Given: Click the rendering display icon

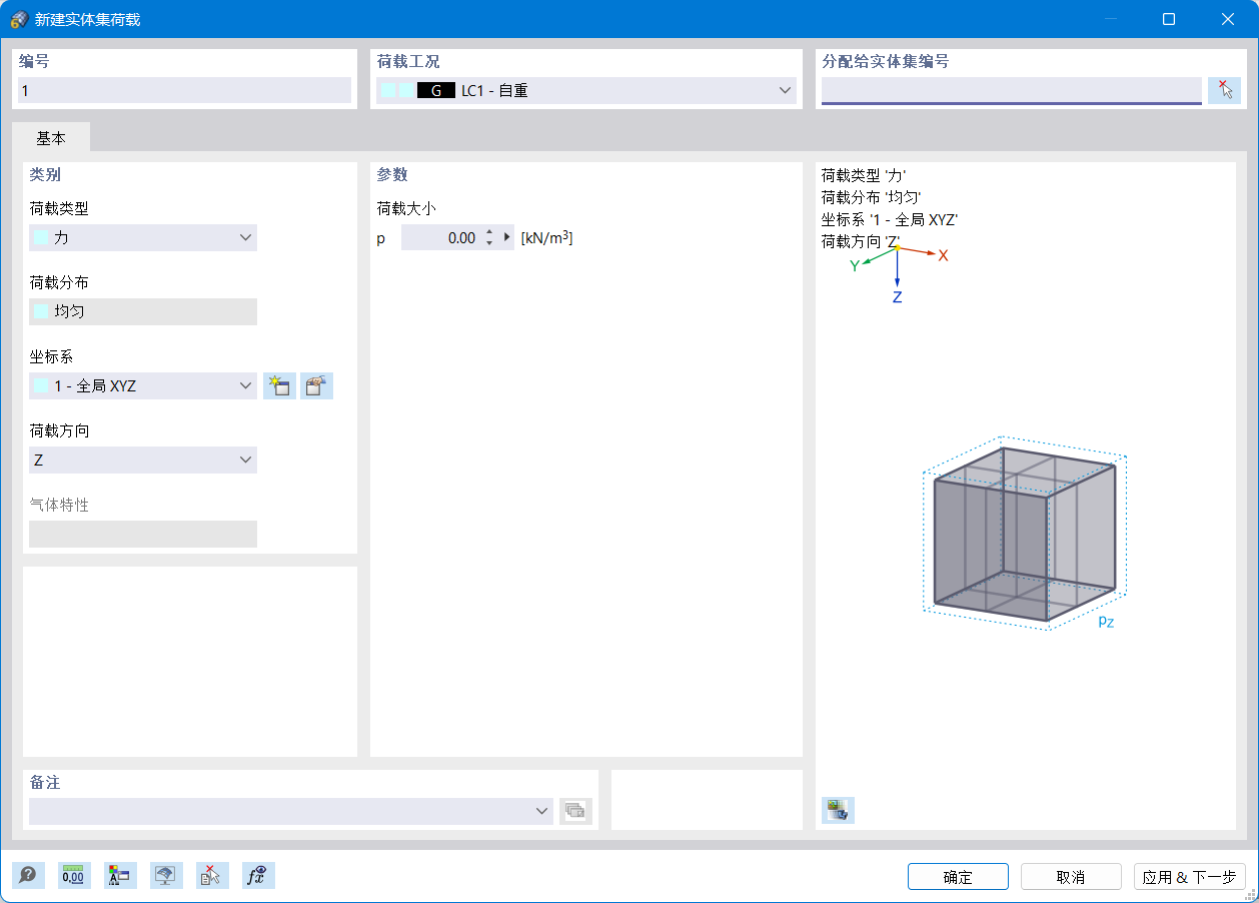Looking at the screenshot, I should coord(165,875).
